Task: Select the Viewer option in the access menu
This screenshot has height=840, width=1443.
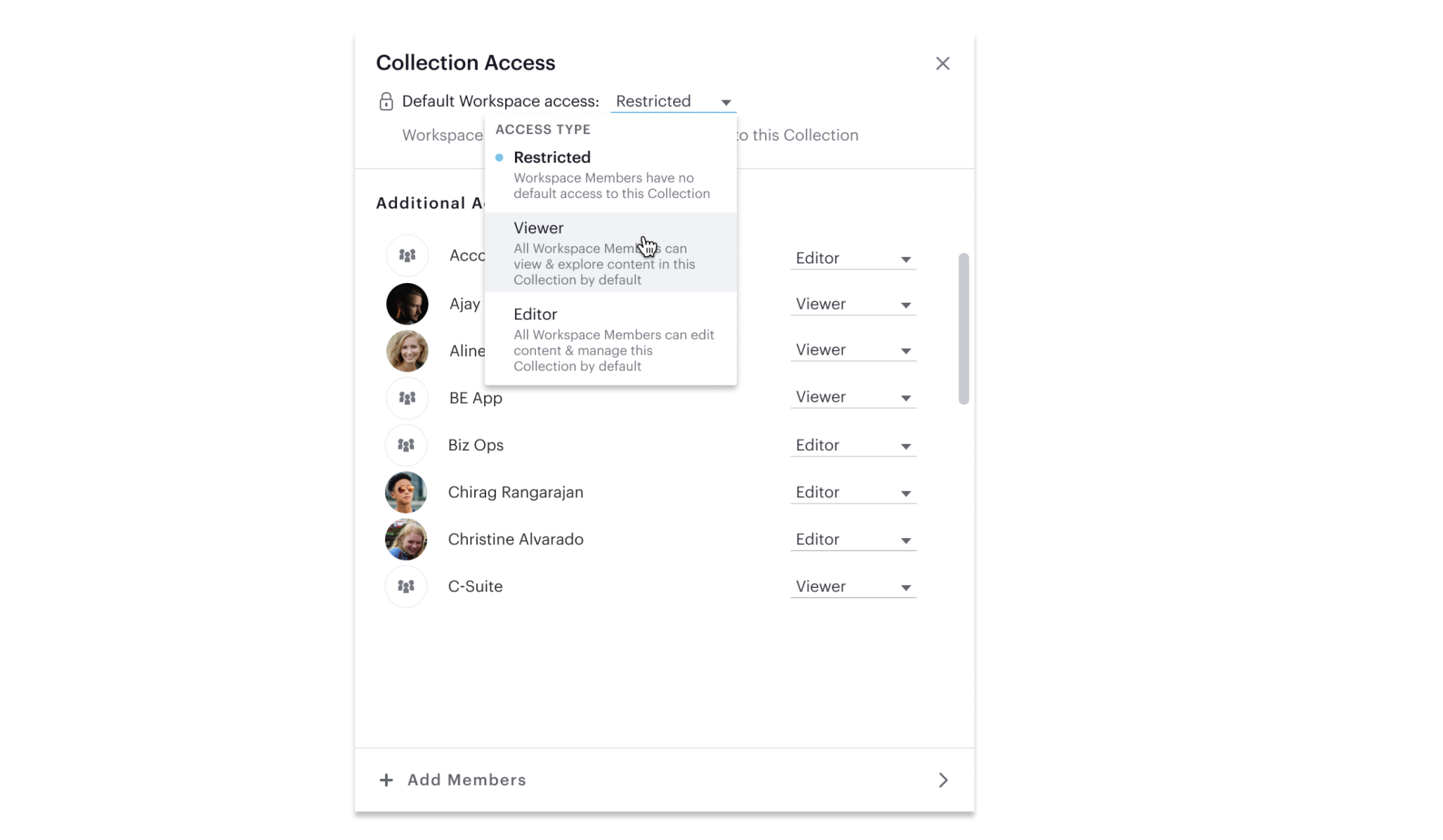Action: click(538, 228)
